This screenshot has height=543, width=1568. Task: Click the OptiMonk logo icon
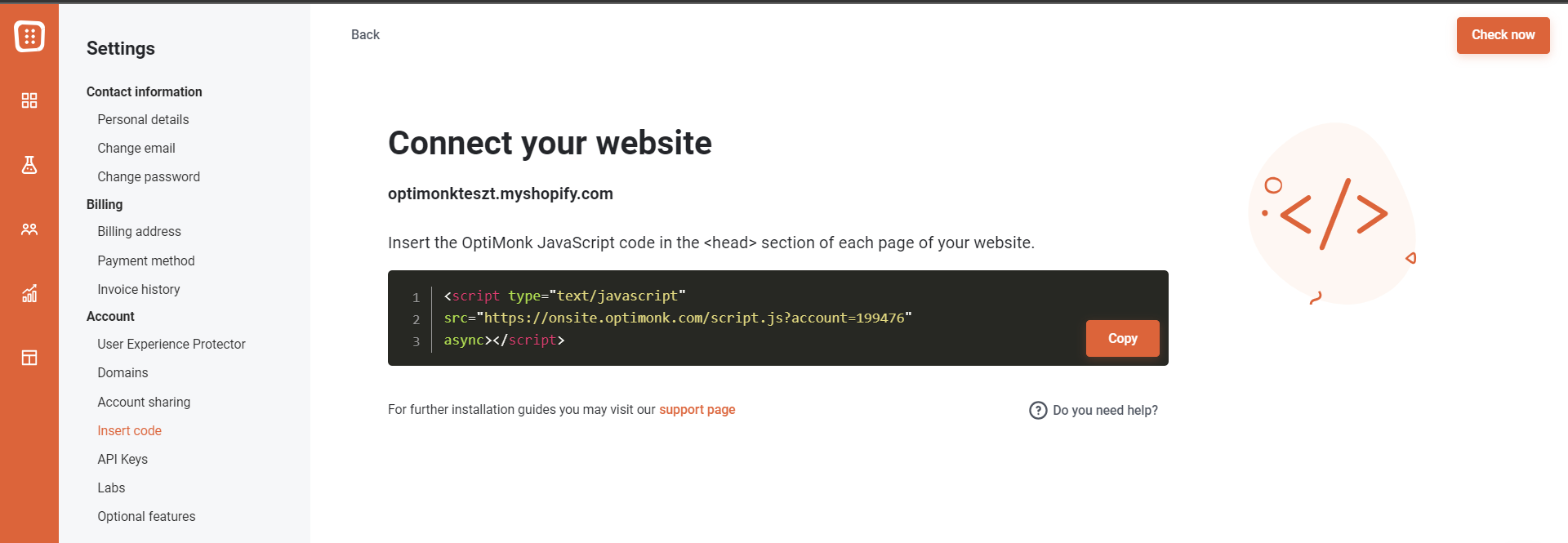click(29, 36)
